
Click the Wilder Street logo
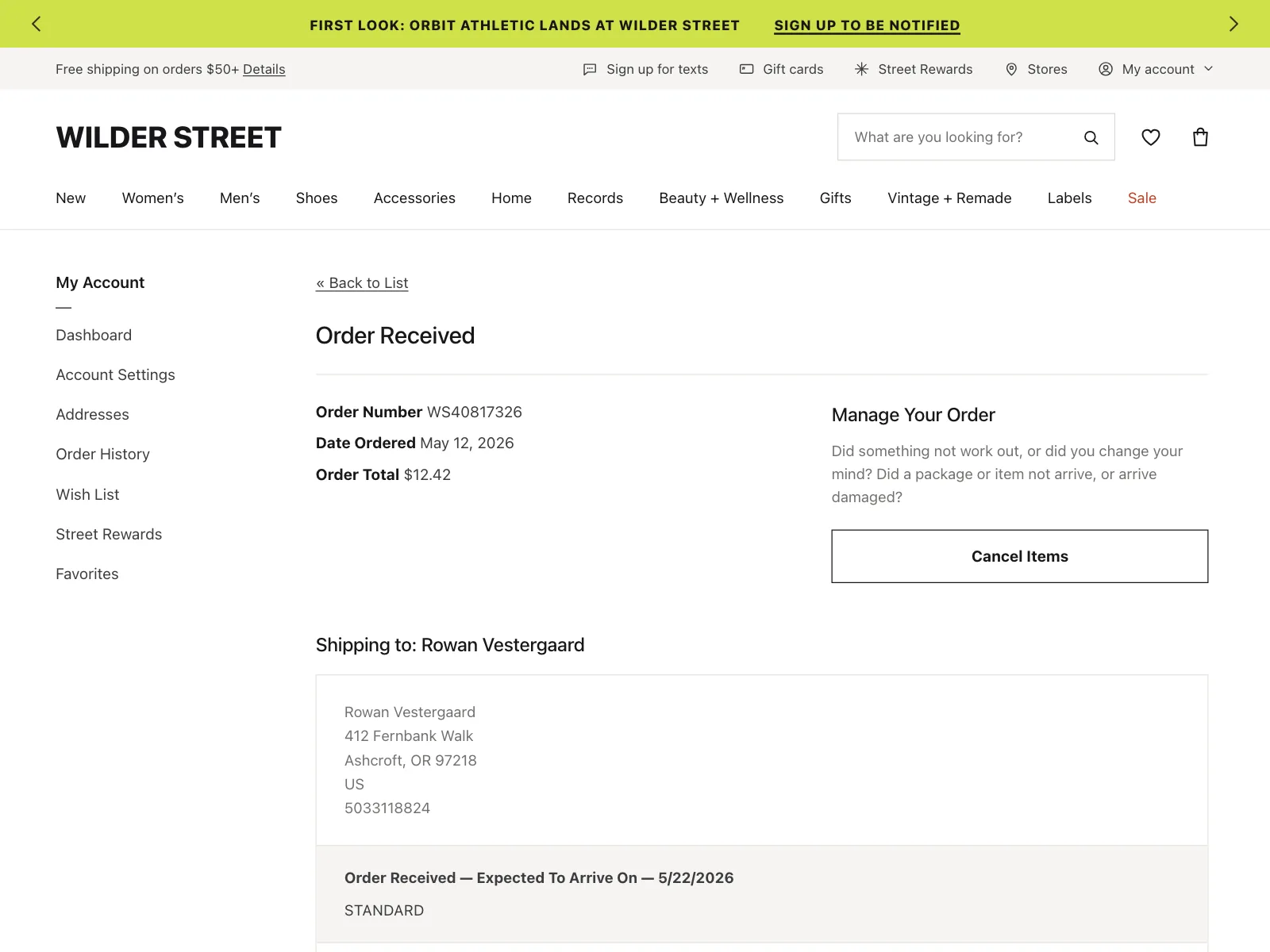169,137
